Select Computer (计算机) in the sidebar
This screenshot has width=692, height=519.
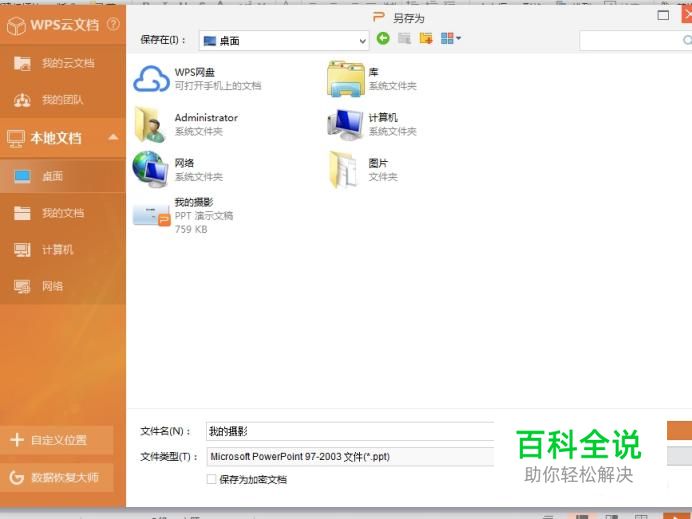coord(63,250)
